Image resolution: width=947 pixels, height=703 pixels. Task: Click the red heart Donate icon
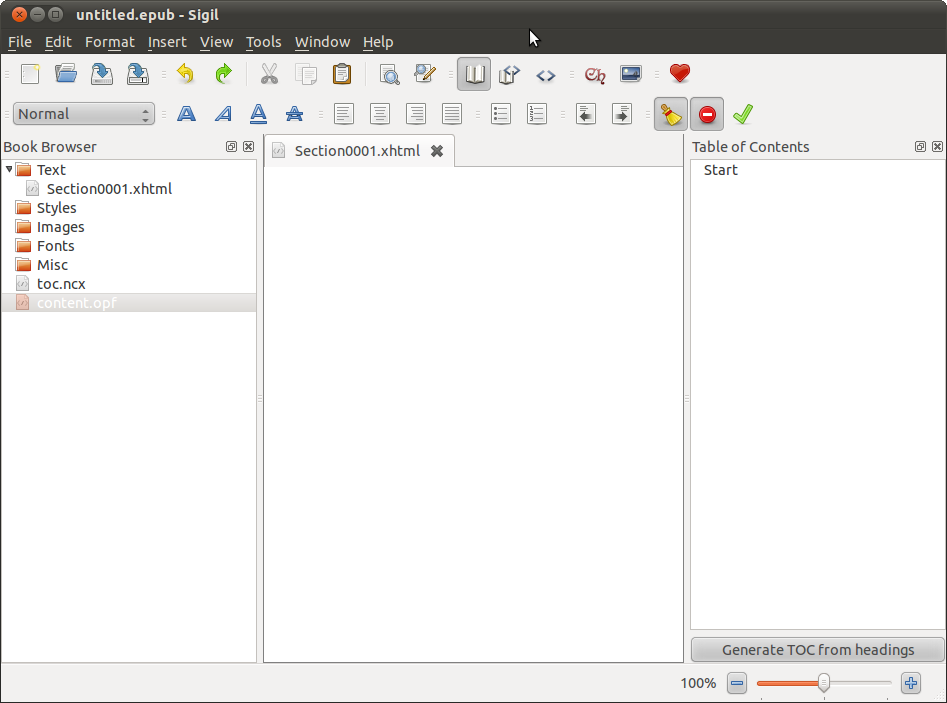(x=680, y=74)
